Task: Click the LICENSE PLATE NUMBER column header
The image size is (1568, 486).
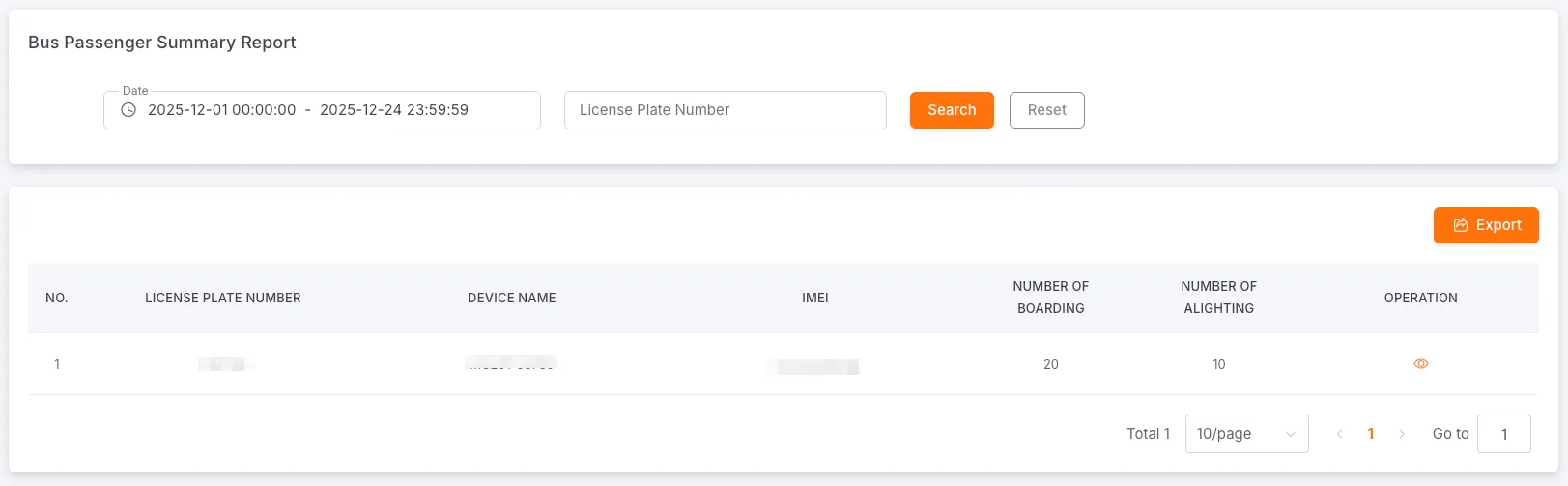Action: click(x=223, y=298)
